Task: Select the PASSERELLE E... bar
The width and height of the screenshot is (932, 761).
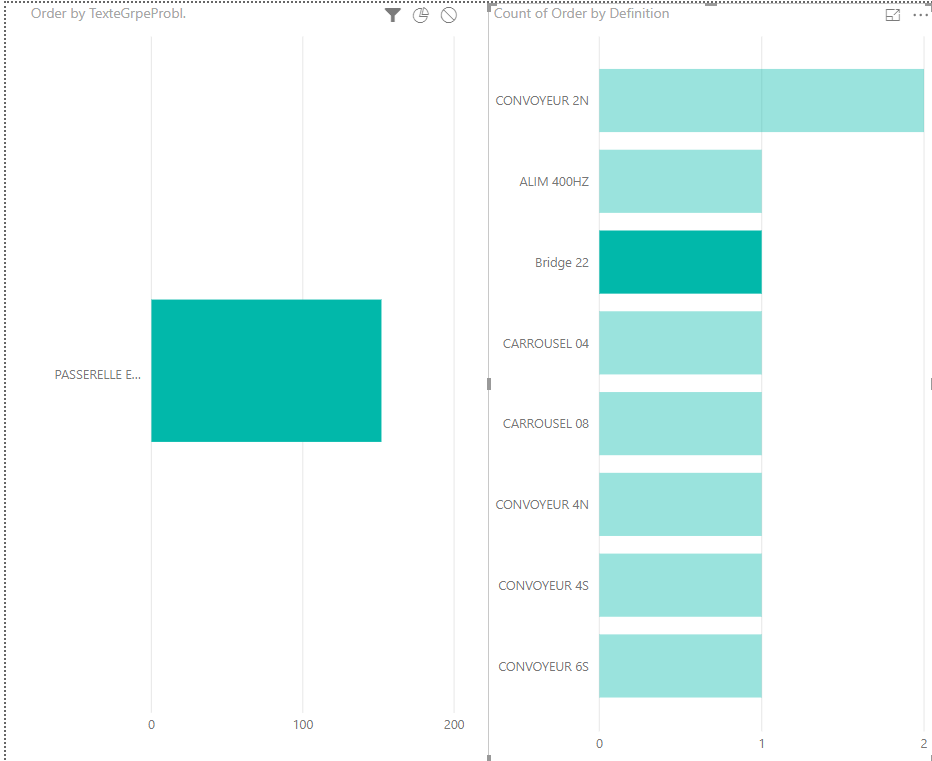Action: 266,370
